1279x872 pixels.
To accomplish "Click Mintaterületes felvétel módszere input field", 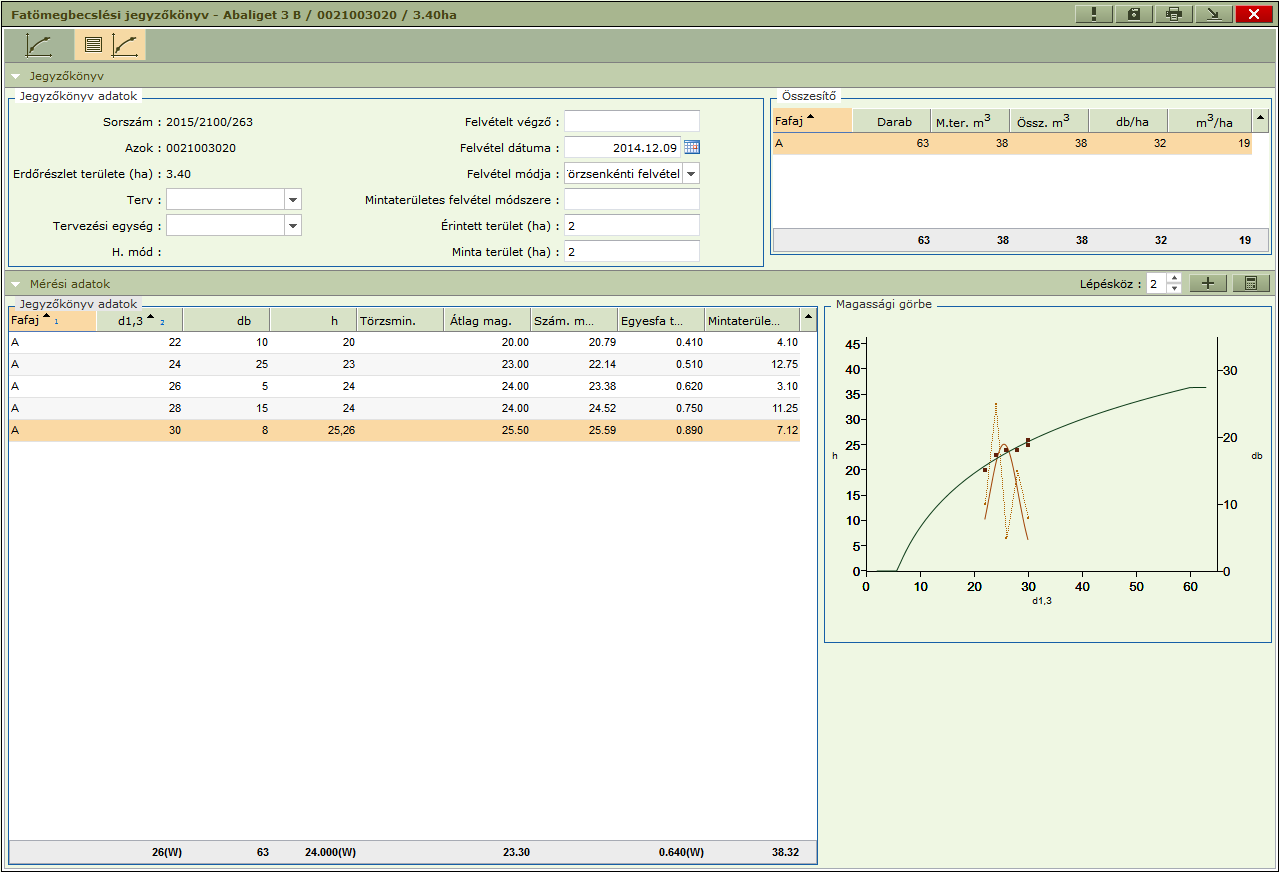I will 632,199.
